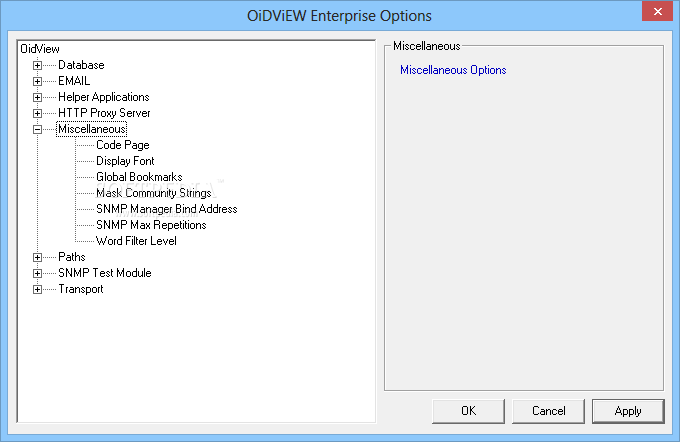Click the Apply button

click(628, 411)
